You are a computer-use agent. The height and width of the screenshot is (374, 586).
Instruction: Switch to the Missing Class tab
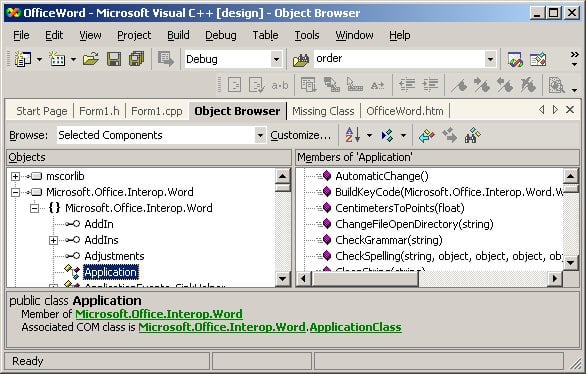coord(323,111)
